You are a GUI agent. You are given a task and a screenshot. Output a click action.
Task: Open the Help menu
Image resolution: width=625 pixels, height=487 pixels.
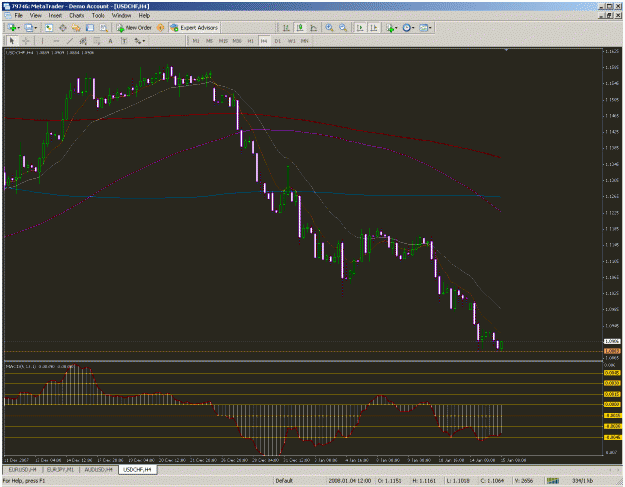[x=144, y=16]
